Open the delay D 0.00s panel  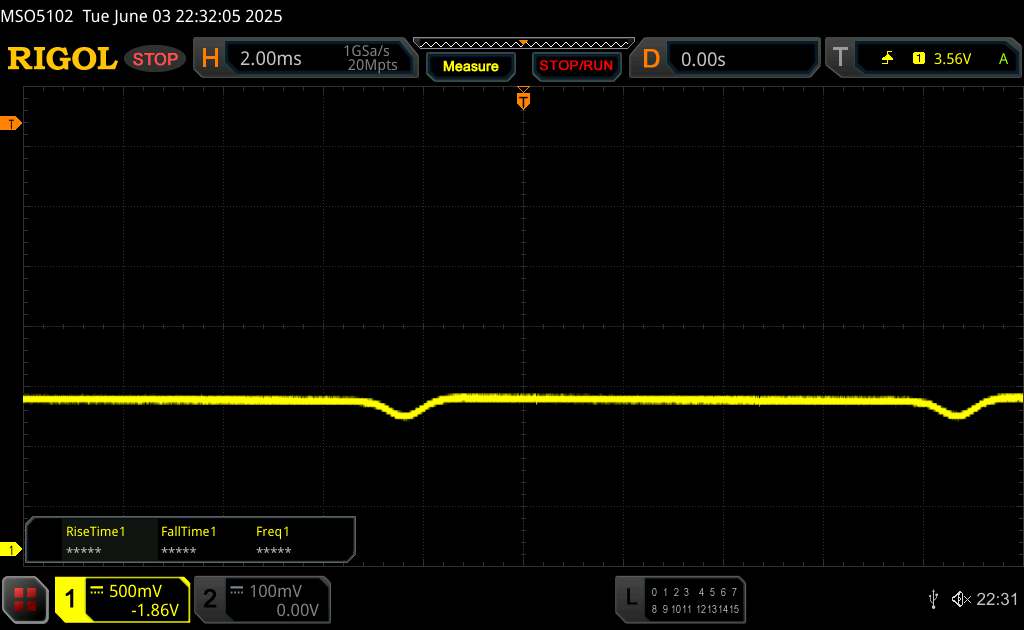[724, 59]
